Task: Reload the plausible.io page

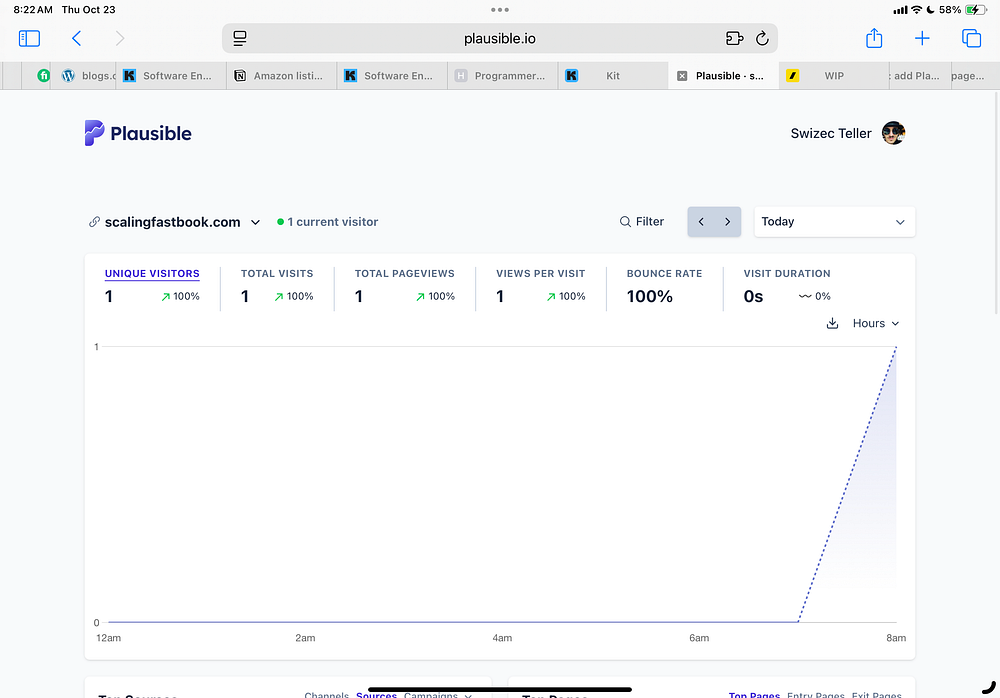Action: click(x=762, y=38)
